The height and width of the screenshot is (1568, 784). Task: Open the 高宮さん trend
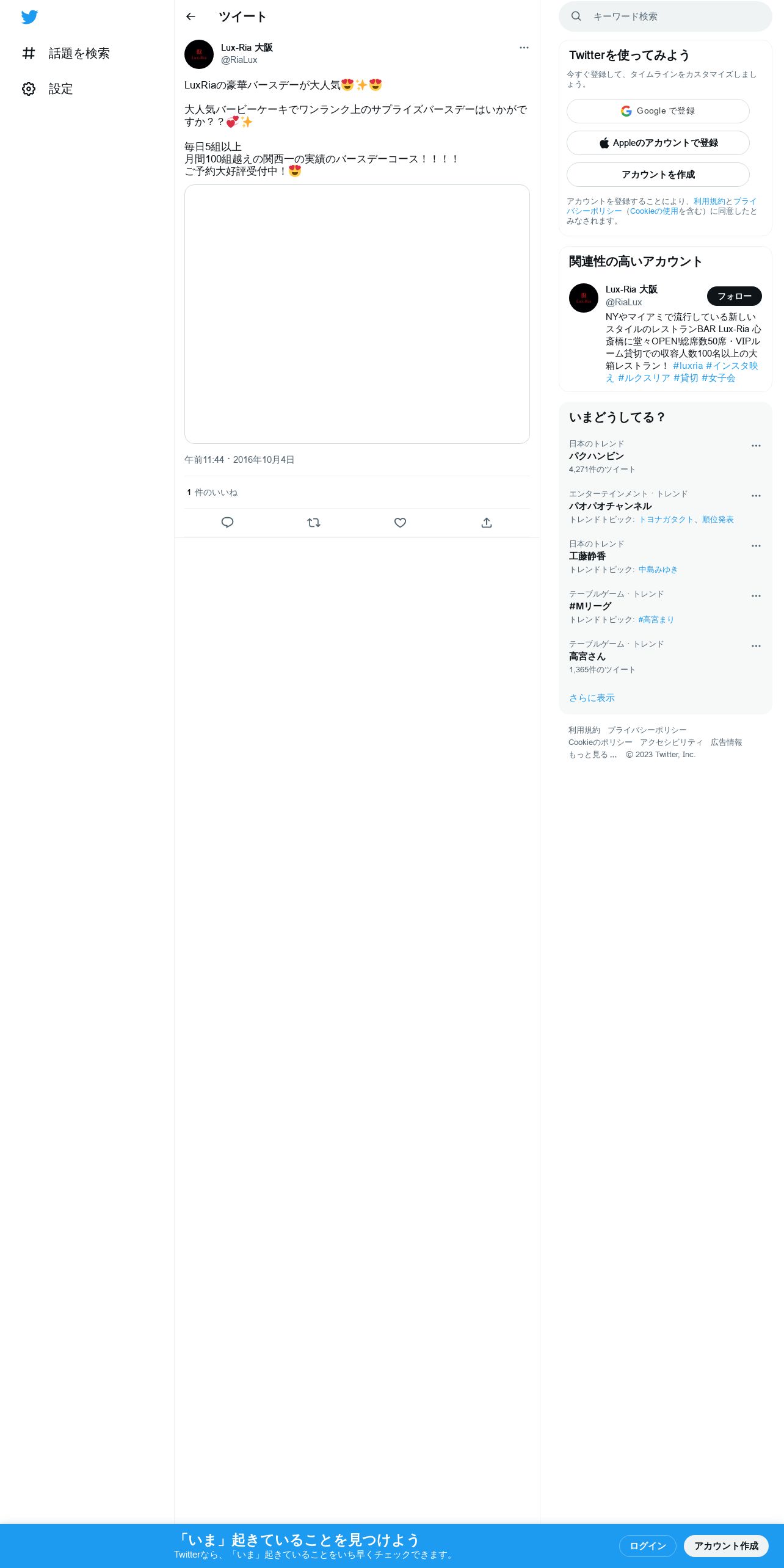pyautogui.click(x=666, y=657)
